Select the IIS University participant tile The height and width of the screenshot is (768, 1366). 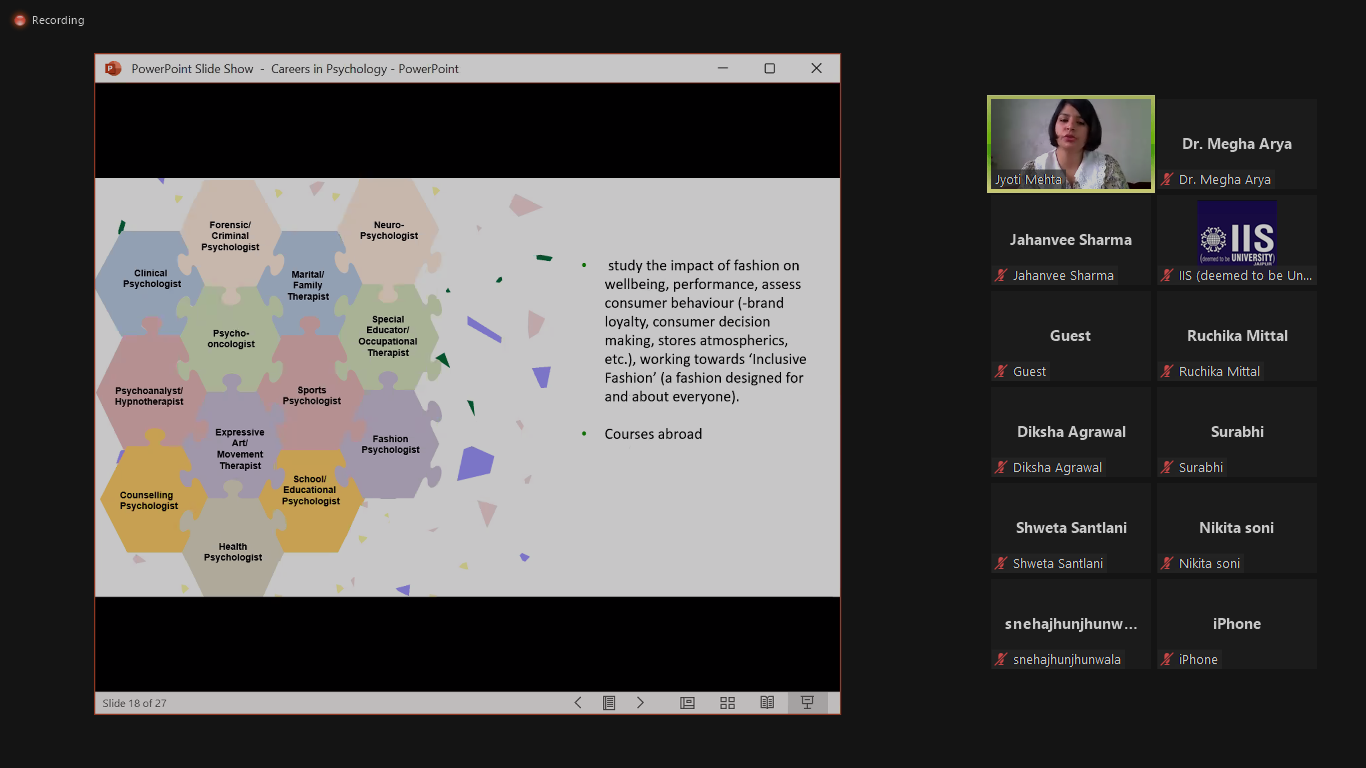[x=1236, y=239]
